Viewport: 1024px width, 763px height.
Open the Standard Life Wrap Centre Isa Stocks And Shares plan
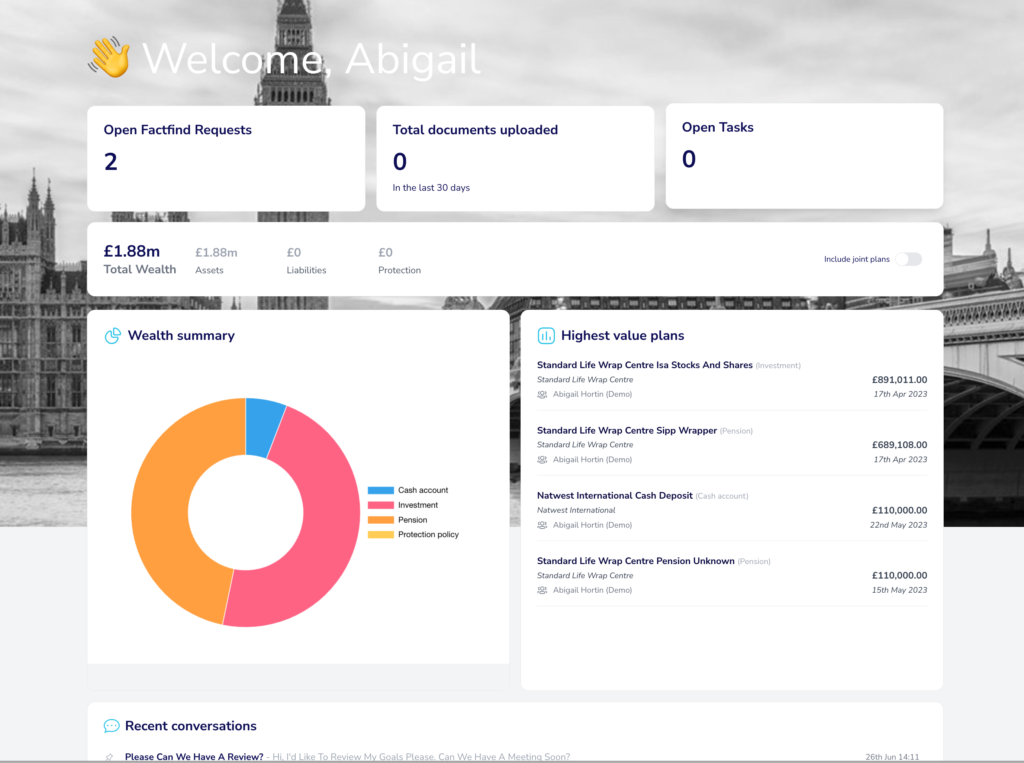pyautogui.click(x=644, y=365)
